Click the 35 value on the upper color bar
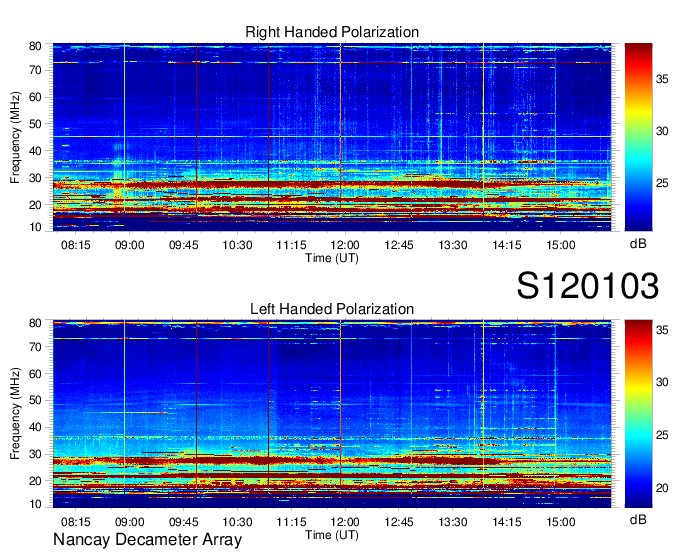Image resolution: width=680 pixels, height=552 pixels. (x=662, y=79)
